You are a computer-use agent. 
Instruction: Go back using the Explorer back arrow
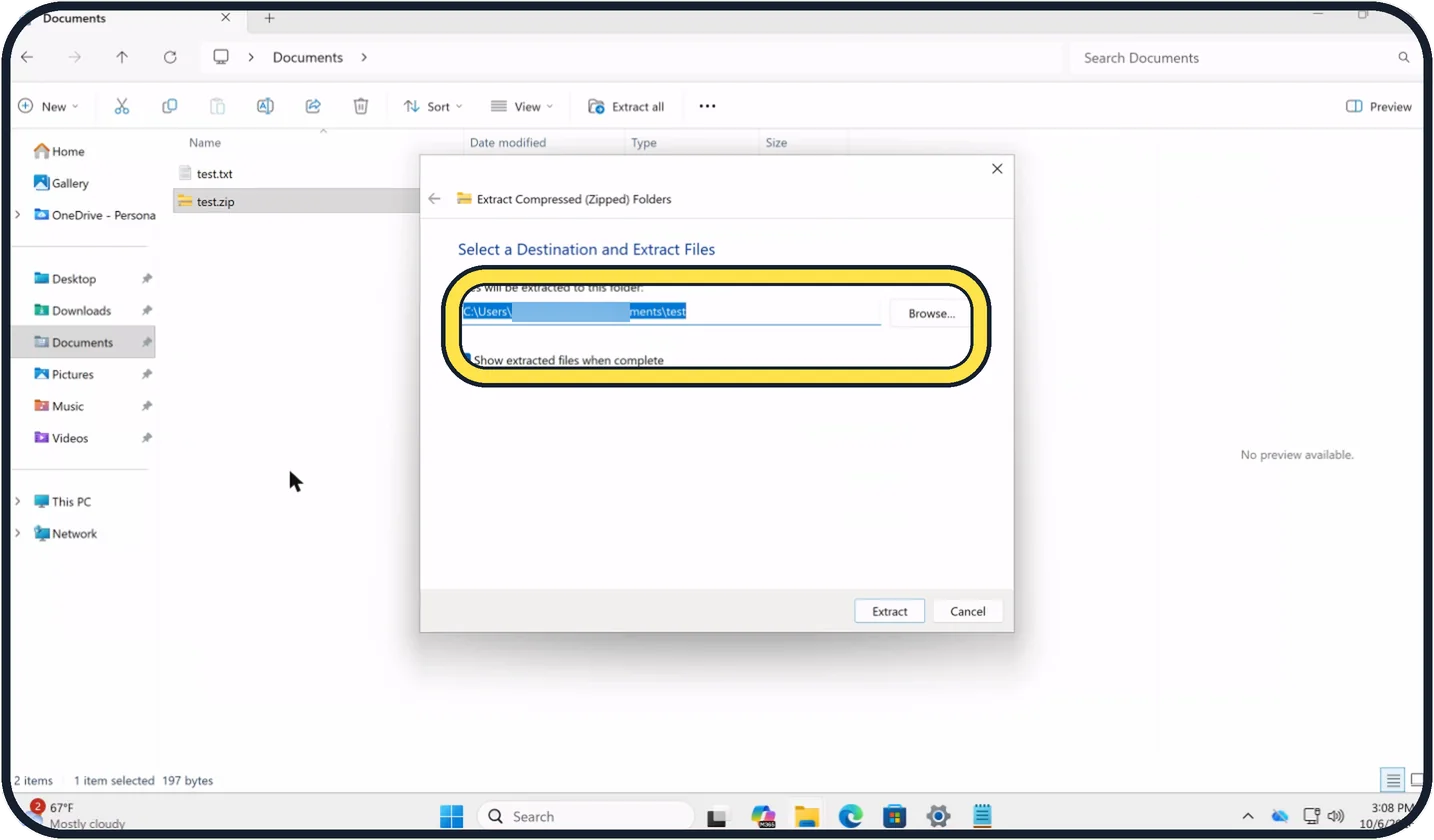[27, 57]
